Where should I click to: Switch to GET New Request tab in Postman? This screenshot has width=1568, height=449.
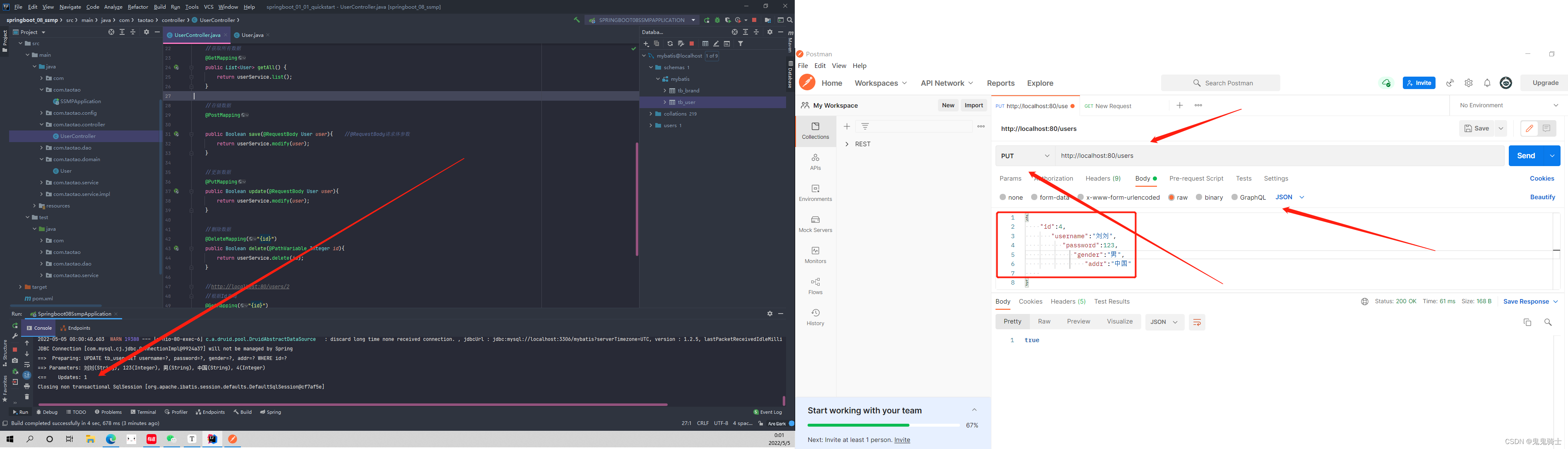pyautogui.click(x=1108, y=106)
